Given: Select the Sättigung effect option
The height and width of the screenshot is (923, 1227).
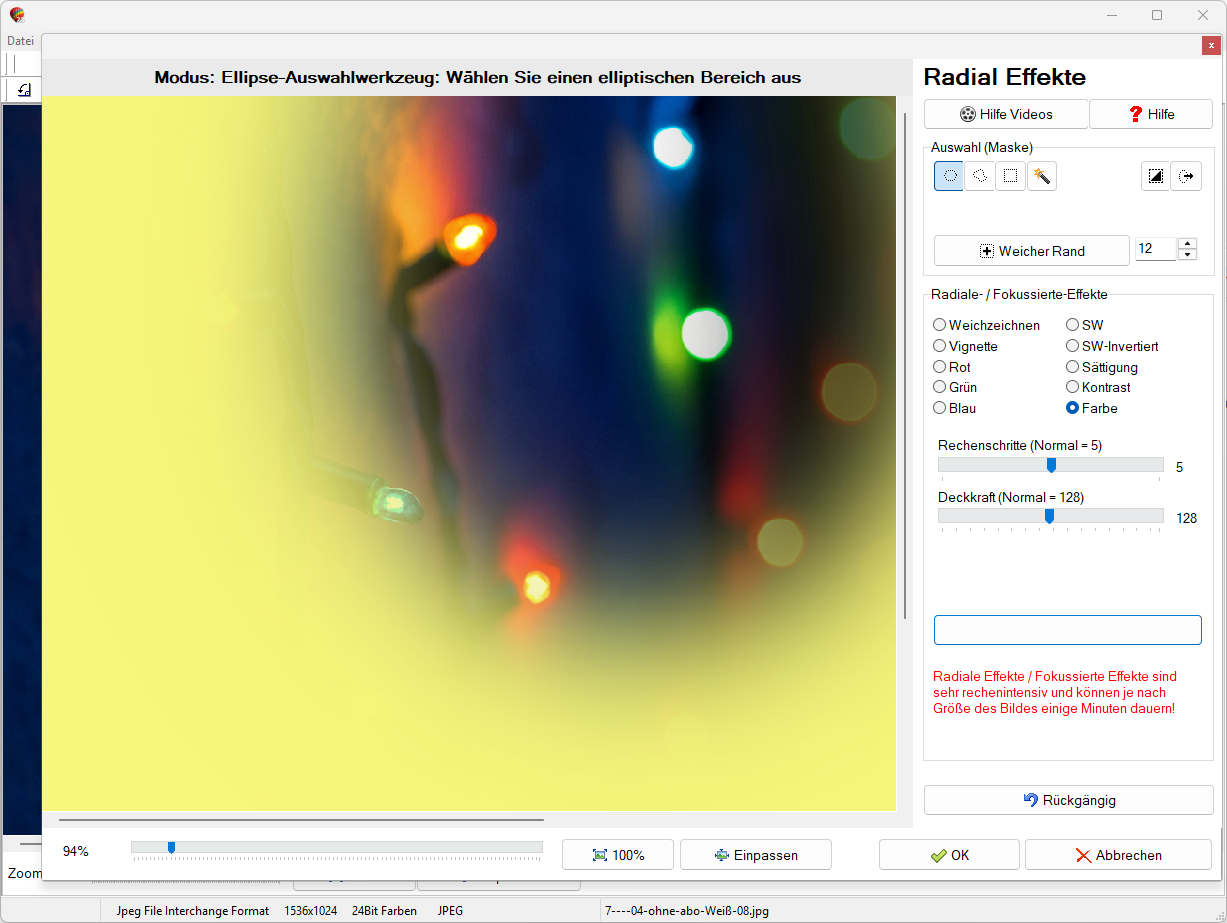Looking at the screenshot, I should 1073,367.
